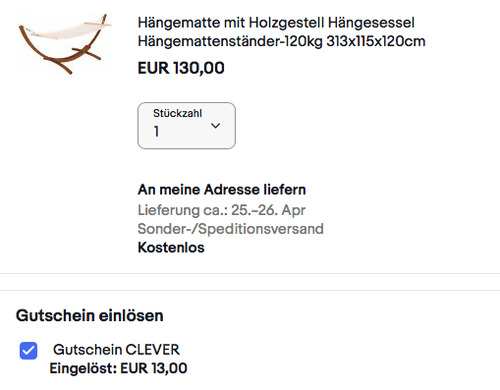
Task: Select An meine Adresse liefern option
Action: [222, 190]
